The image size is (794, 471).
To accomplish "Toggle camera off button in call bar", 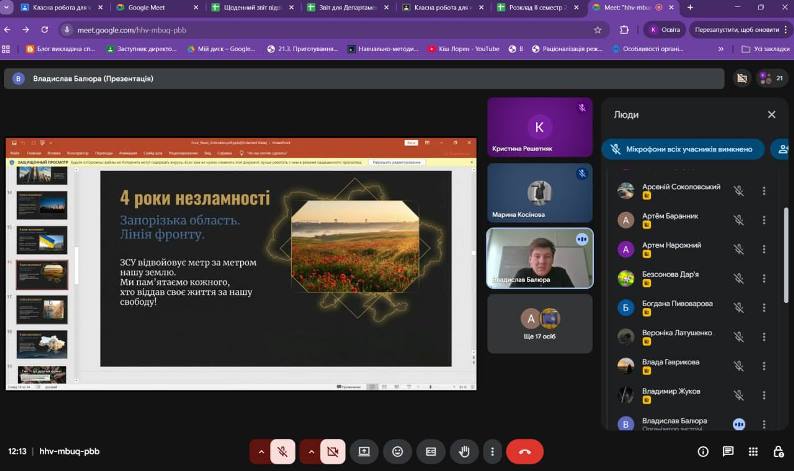I will (333, 451).
